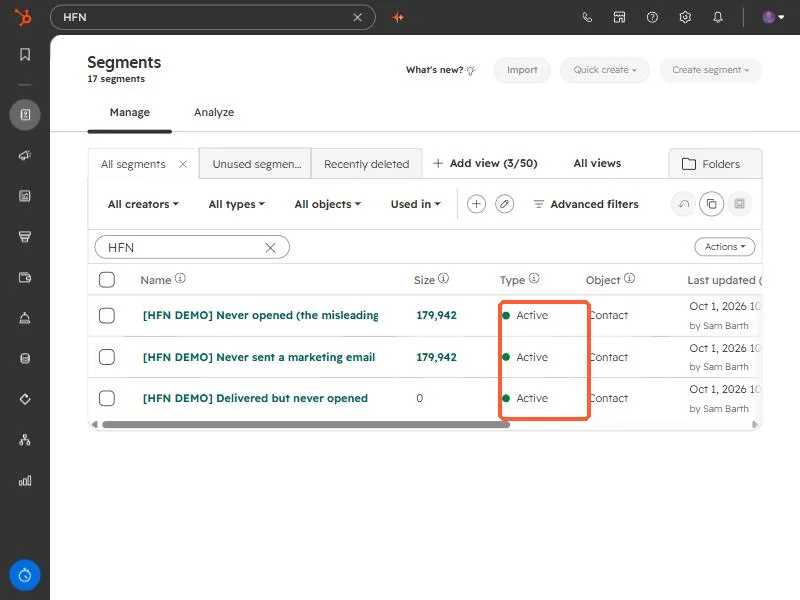Show info tooltip beside Type column

534,279
